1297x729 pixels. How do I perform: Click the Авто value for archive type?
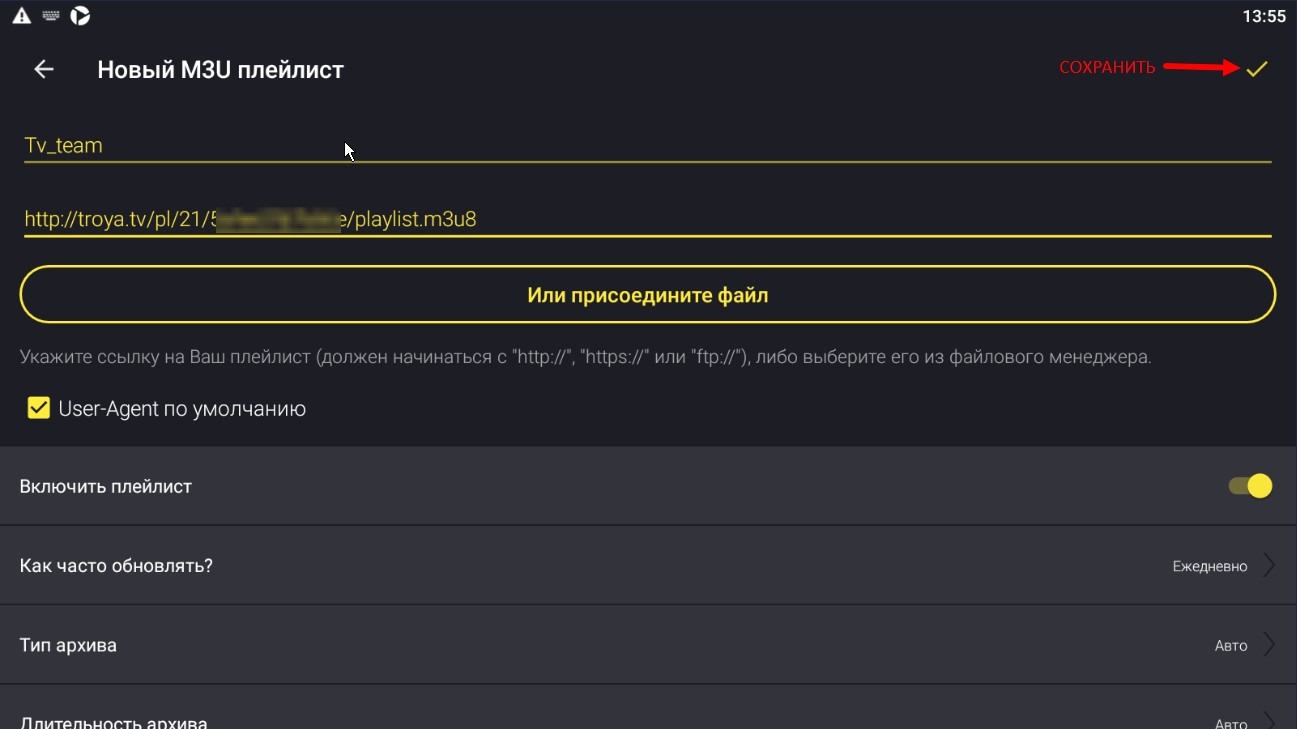(1231, 646)
